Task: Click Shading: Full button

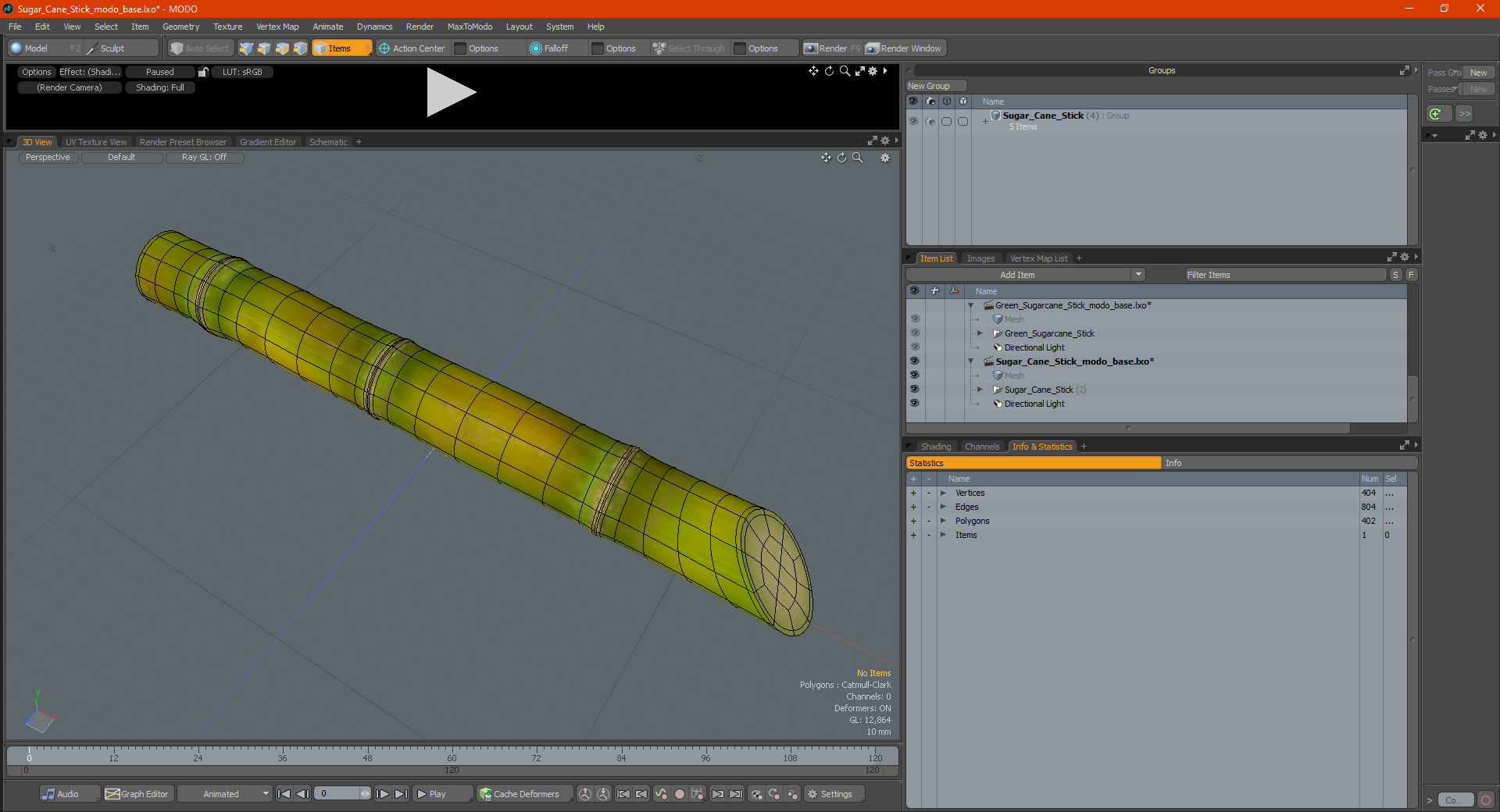Action: tap(160, 87)
